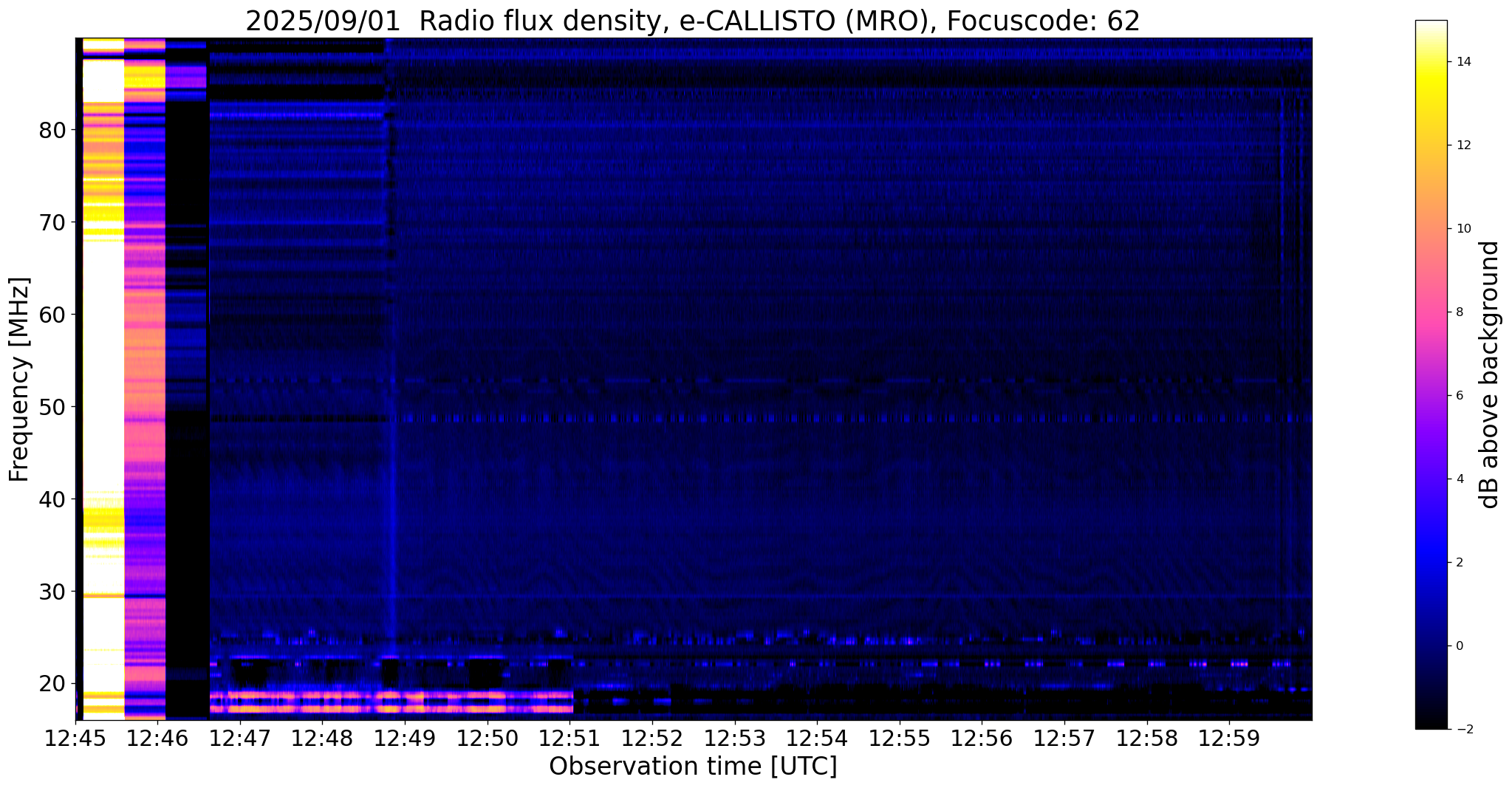Click the 60 MHz frequency tick label

pyautogui.click(x=52, y=315)
